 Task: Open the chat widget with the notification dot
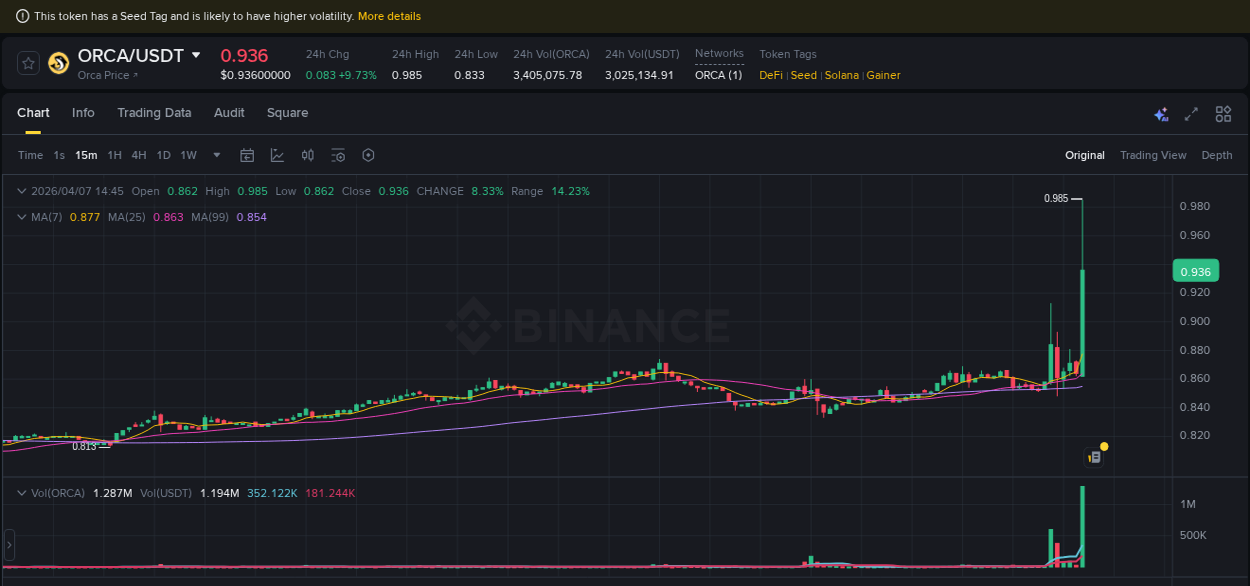[1094, 456]
